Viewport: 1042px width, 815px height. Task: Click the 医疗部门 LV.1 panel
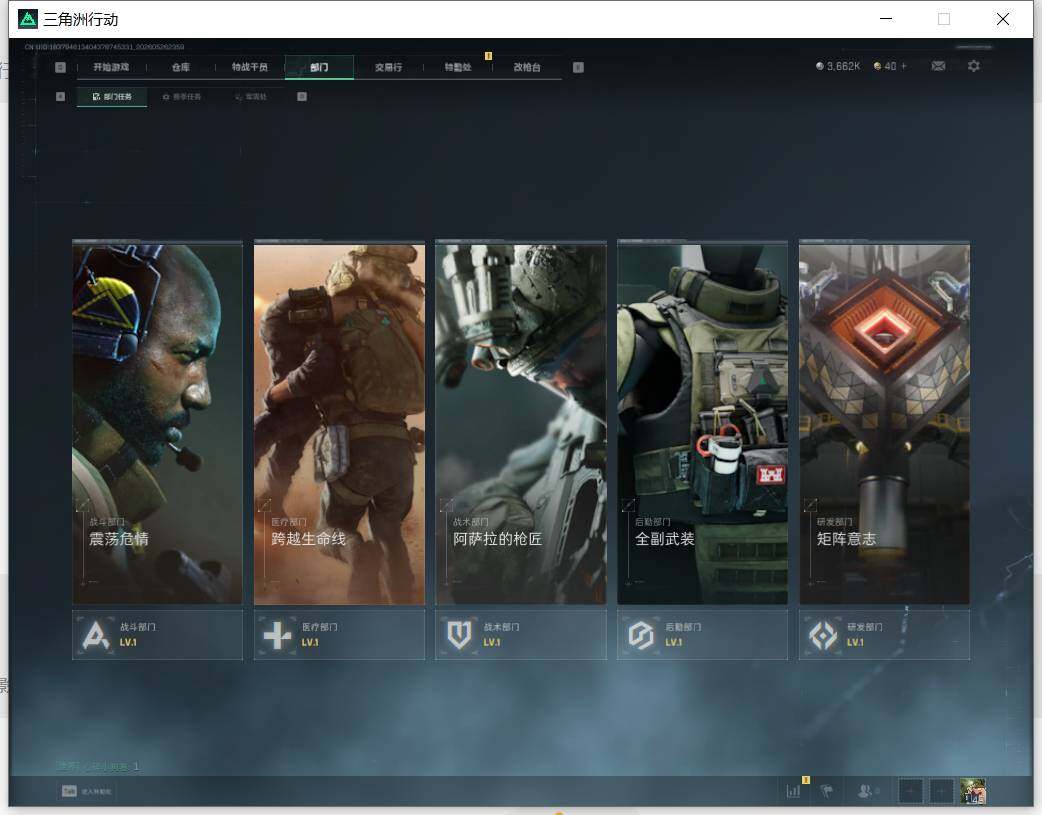point(339,635)
